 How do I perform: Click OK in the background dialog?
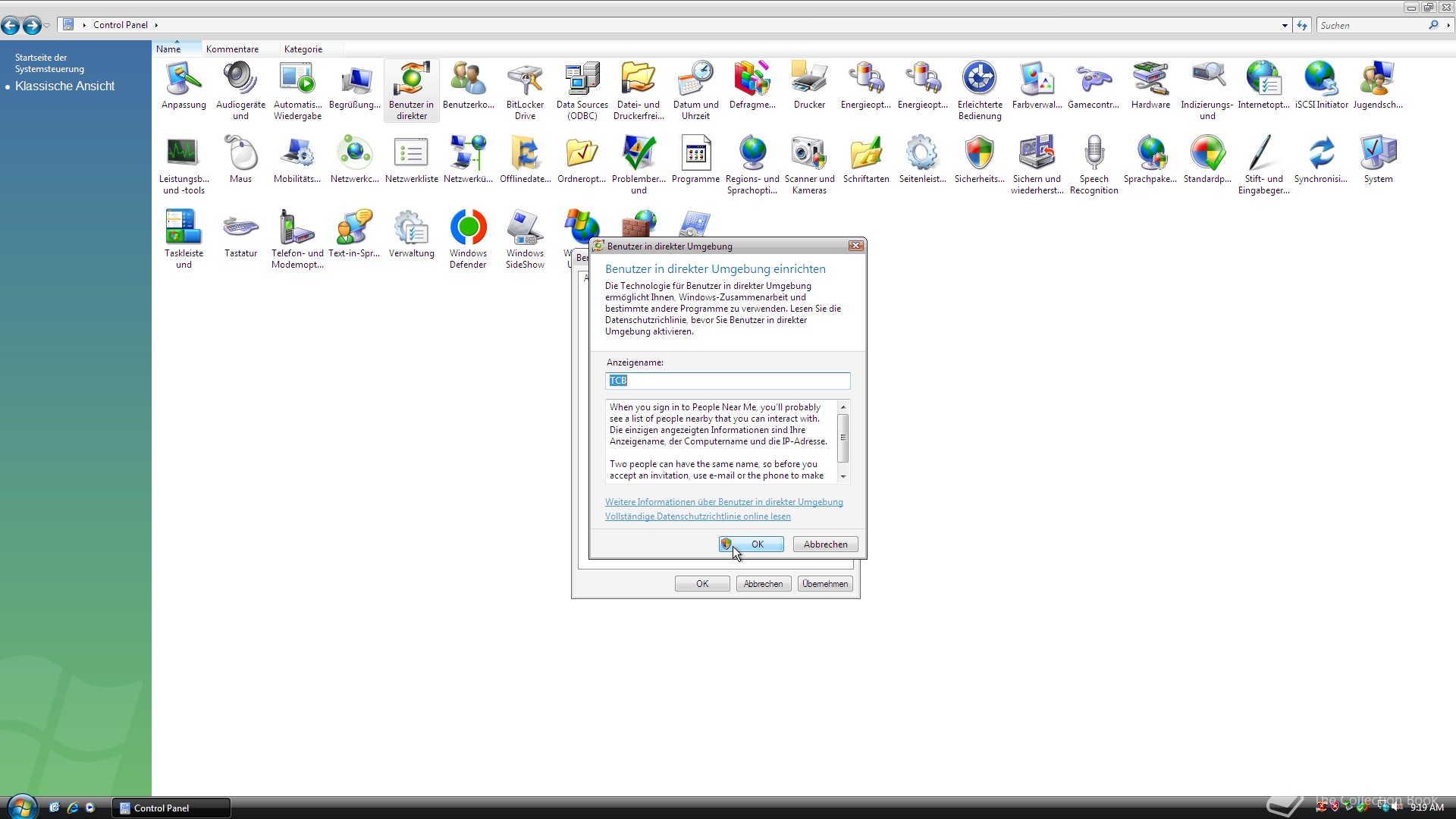[702, 584]
